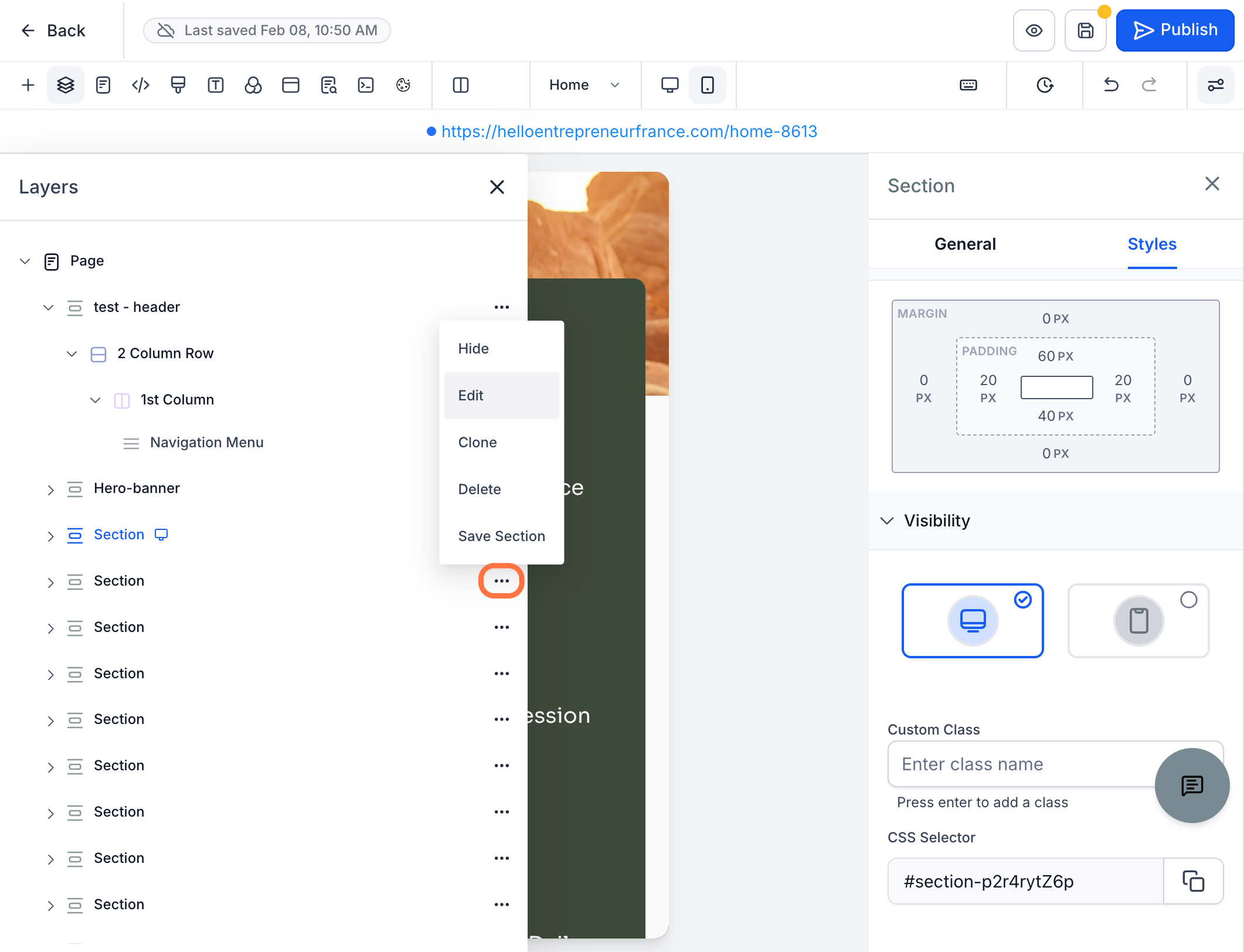Screen dimensions: 1244x952
Task: Click the save disk icon
Action: (1086, 30)
